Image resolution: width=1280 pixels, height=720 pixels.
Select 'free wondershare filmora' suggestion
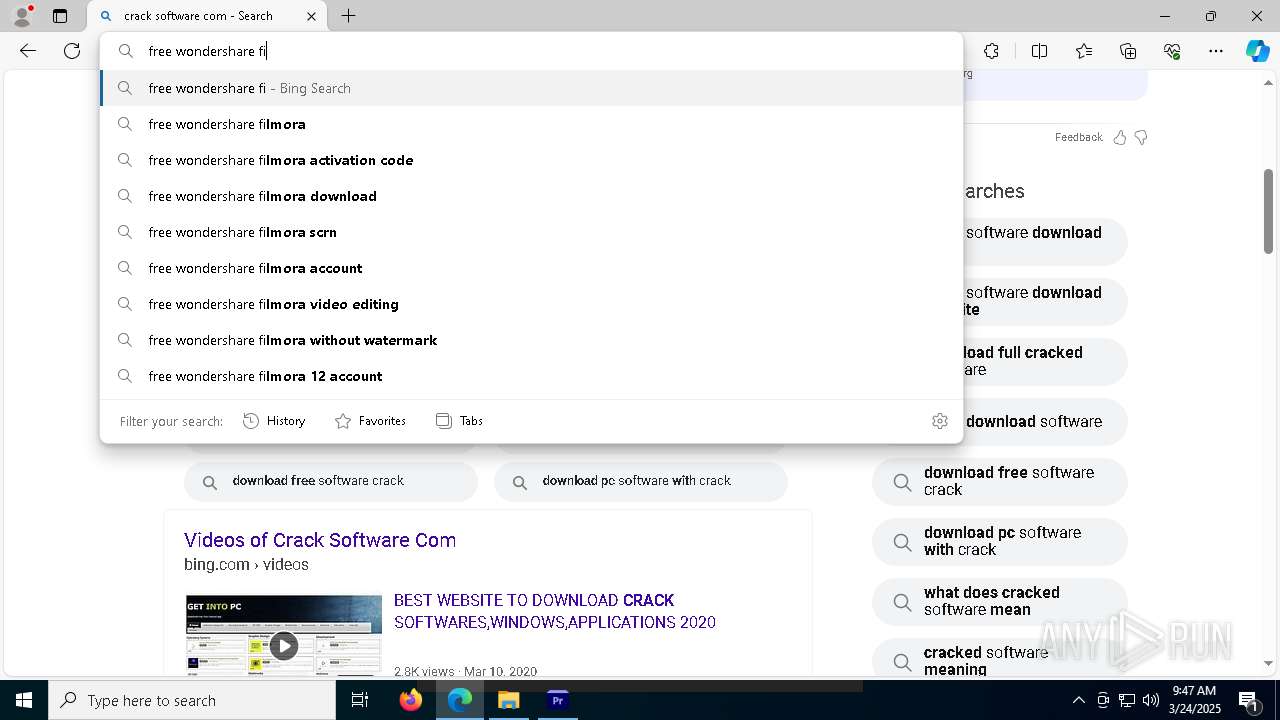coord(531,124)
